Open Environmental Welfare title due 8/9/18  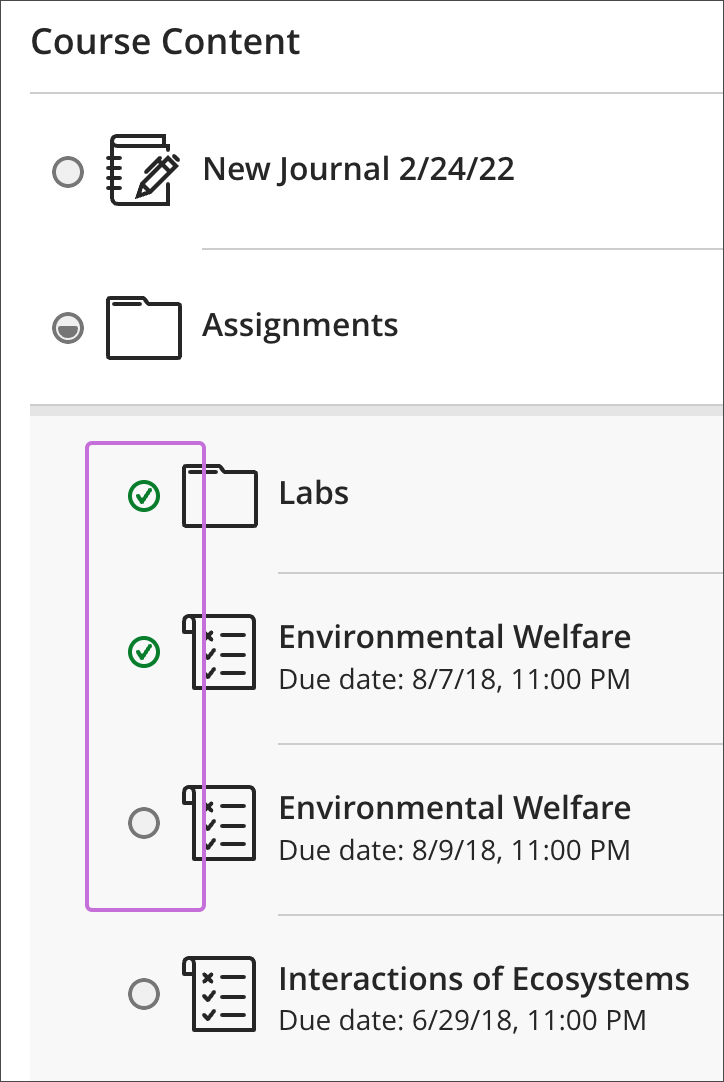(x=454, y=807)
